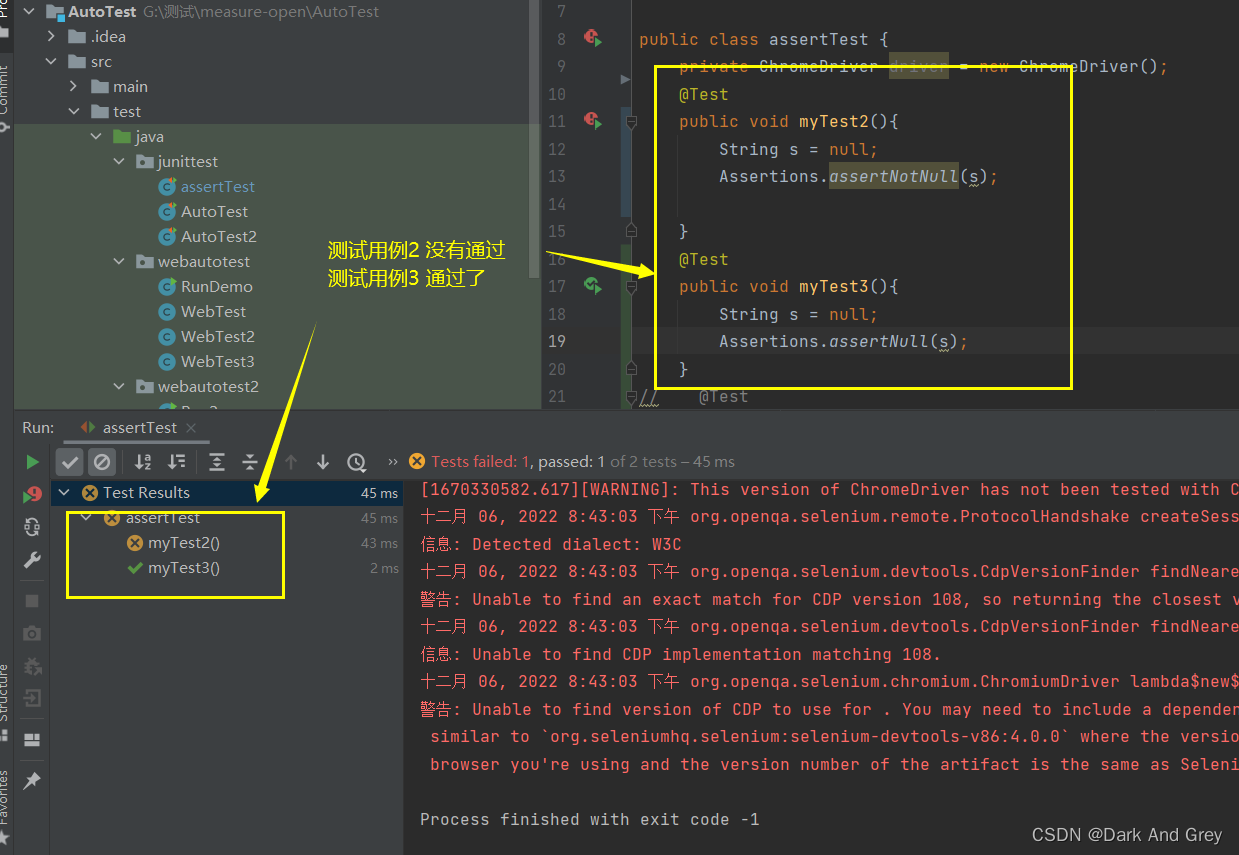Expand the main source folder
This screenshot has width=1239, height=855.
(x=74, y=87)
